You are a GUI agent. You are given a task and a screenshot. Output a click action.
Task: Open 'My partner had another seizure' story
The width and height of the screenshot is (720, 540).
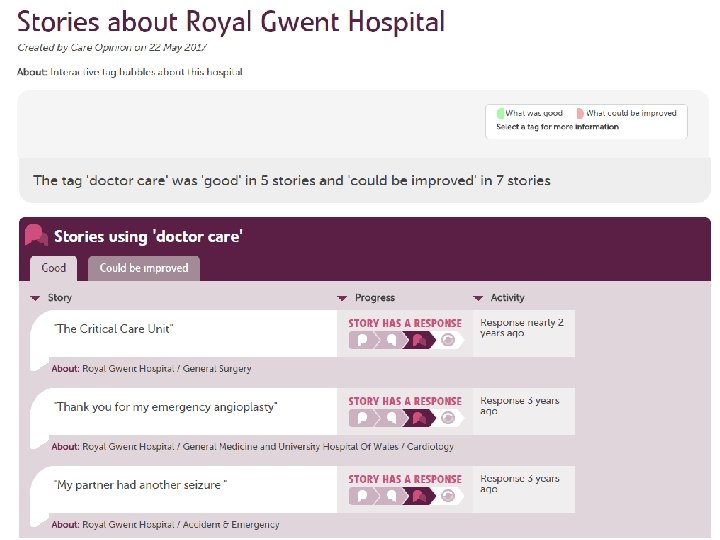(x=141, y=485)
